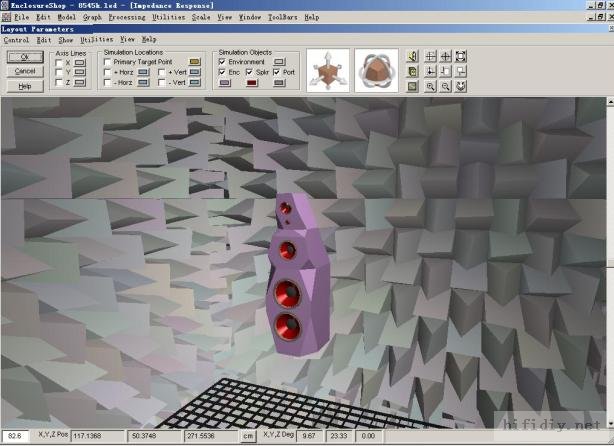614x446 pixels.
Task: Open the ToolBars menu
Action: [x=283, y=17]
